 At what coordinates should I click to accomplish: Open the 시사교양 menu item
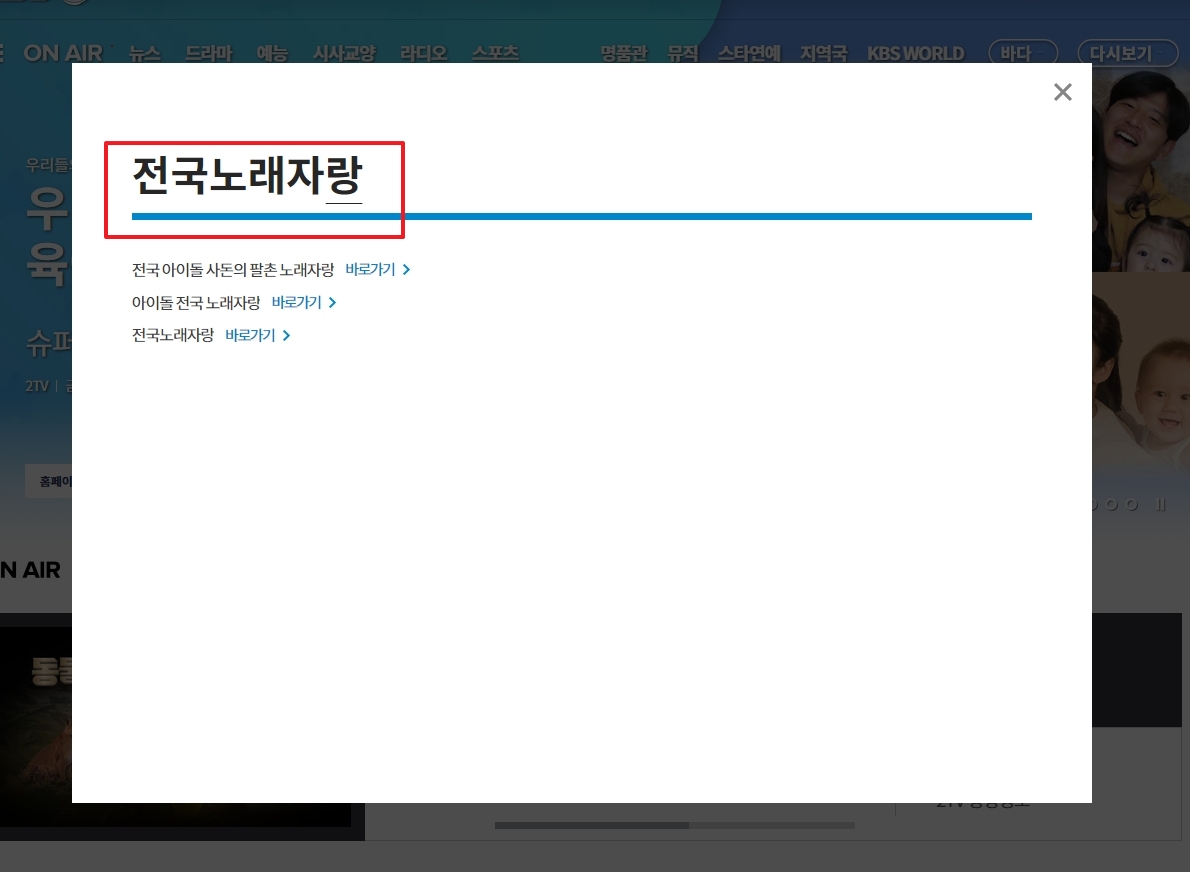[x=344, y=53]
